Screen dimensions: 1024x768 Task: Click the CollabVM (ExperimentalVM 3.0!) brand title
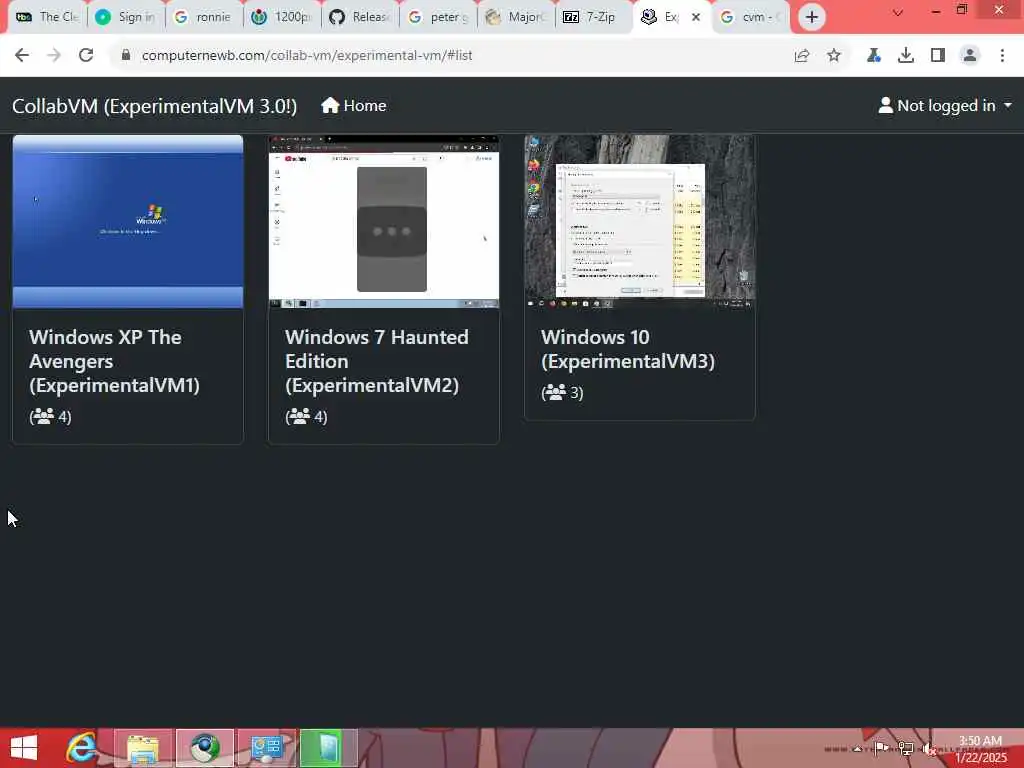tap(155, 106)
